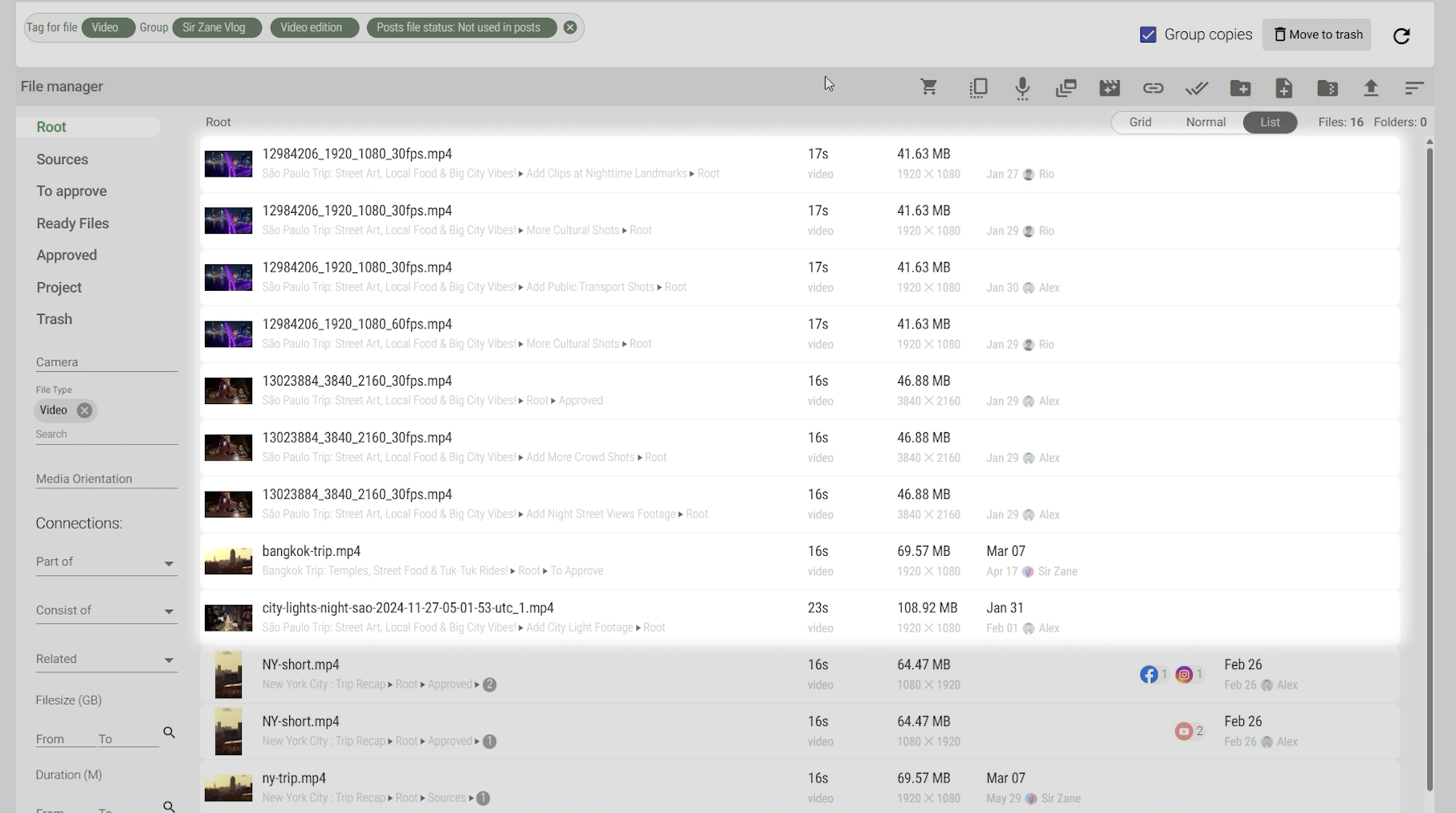Viewport: 1456px width, 813px height.
Task: Click the Move to trash button
Action: [1317, 35]
